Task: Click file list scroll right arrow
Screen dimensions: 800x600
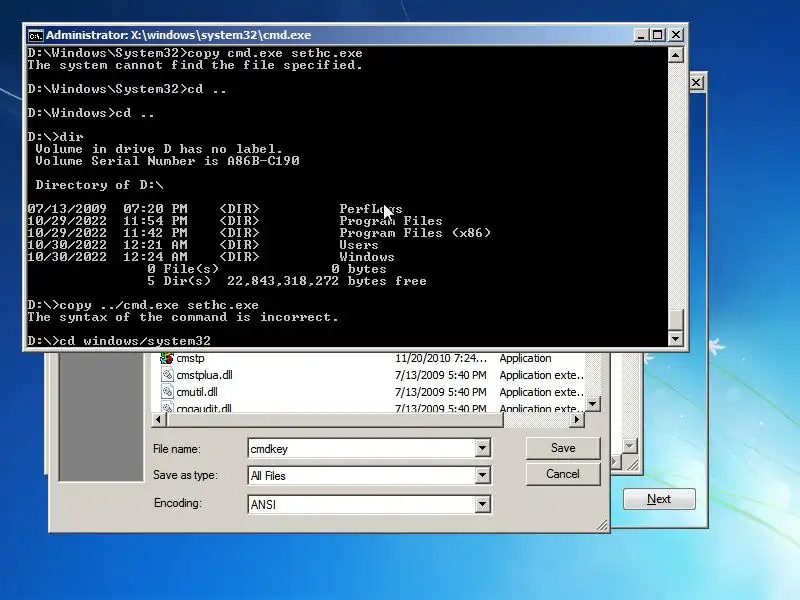Action: 577,419
